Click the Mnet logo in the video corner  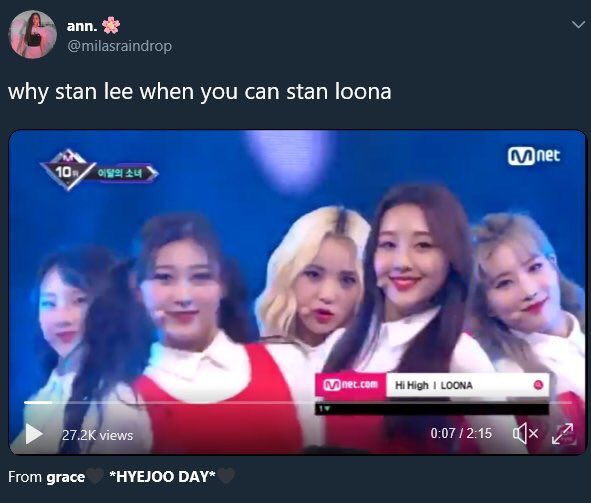tap(534, 156)
